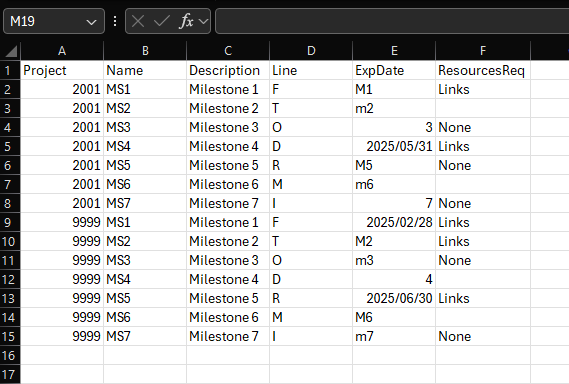Click ExpDate cell '7' in row 8
Screen dimensions: 569x384
pyautogui.click(x=394, y=203)
